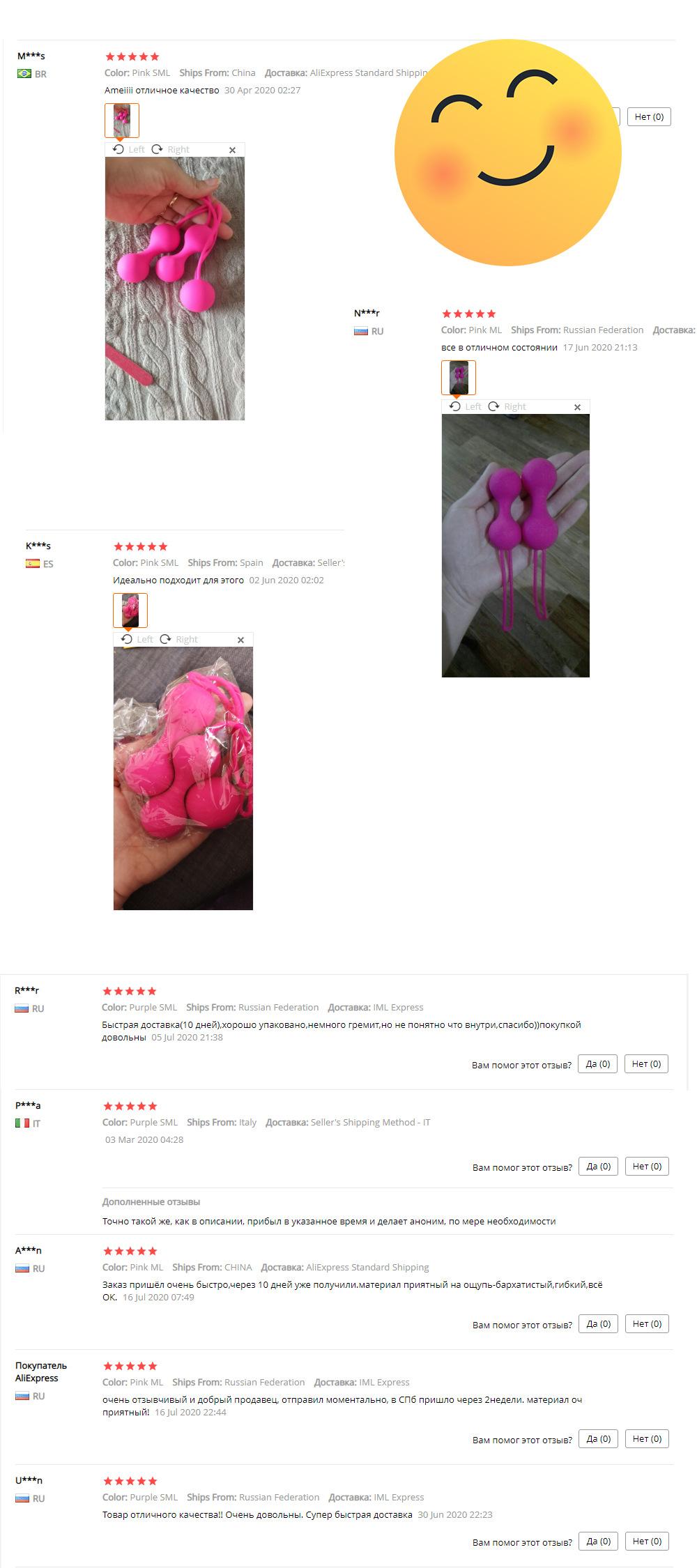Click Да (0) on U***n review

pos(599,1541)
